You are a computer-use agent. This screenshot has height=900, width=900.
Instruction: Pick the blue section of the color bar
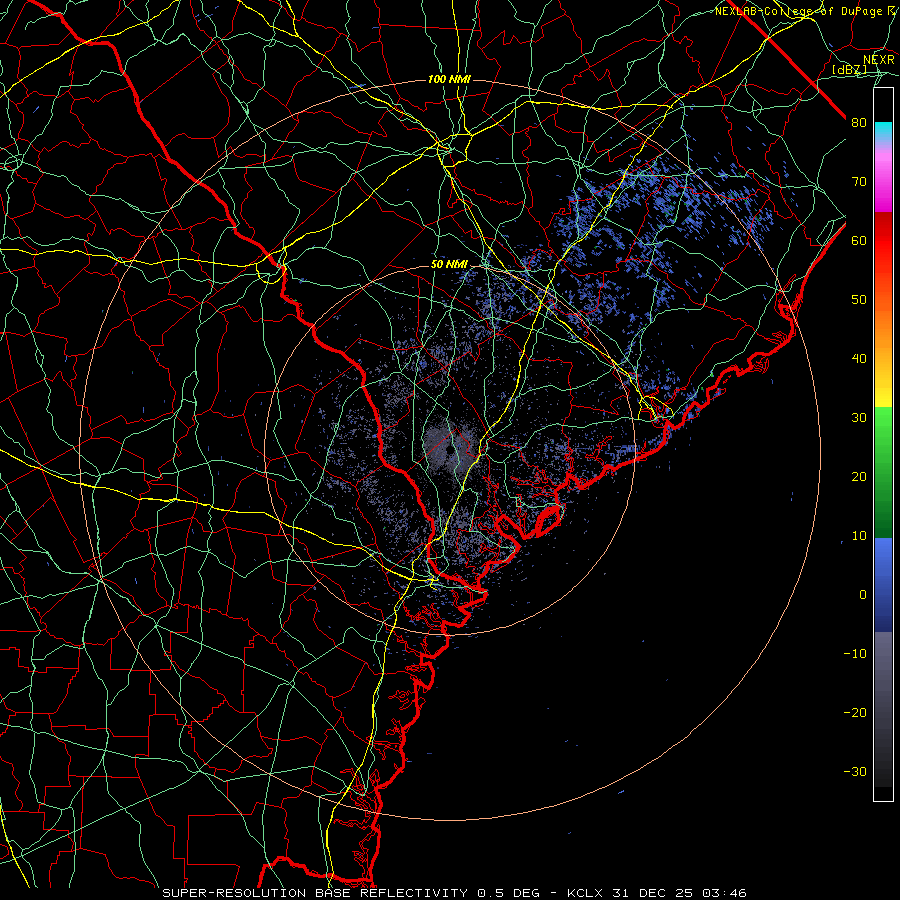coord(883,585)
